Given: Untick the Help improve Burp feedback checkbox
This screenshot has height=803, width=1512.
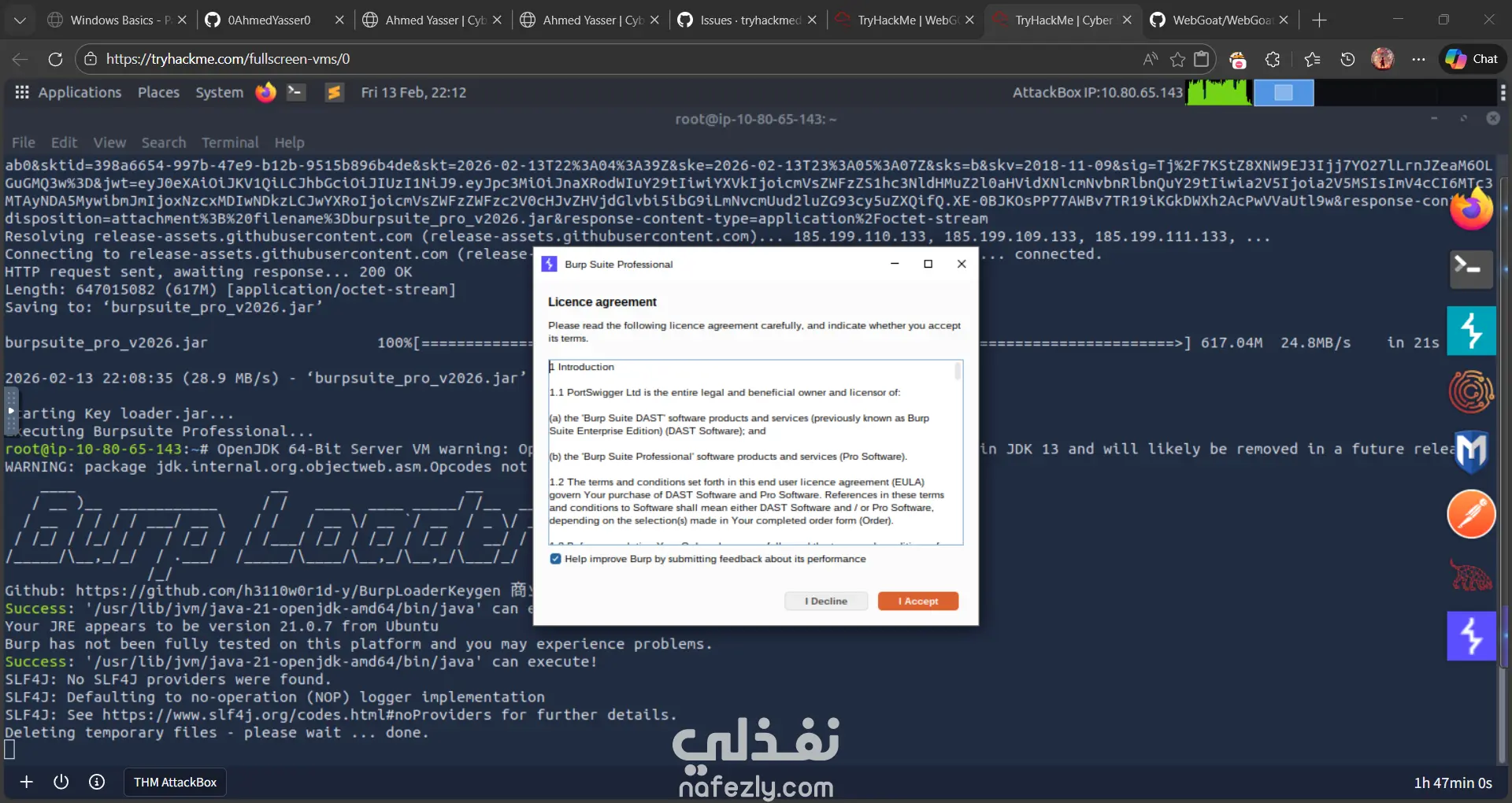Looking at the screenshot, I should pyautogui.click(x=555, y=559).
